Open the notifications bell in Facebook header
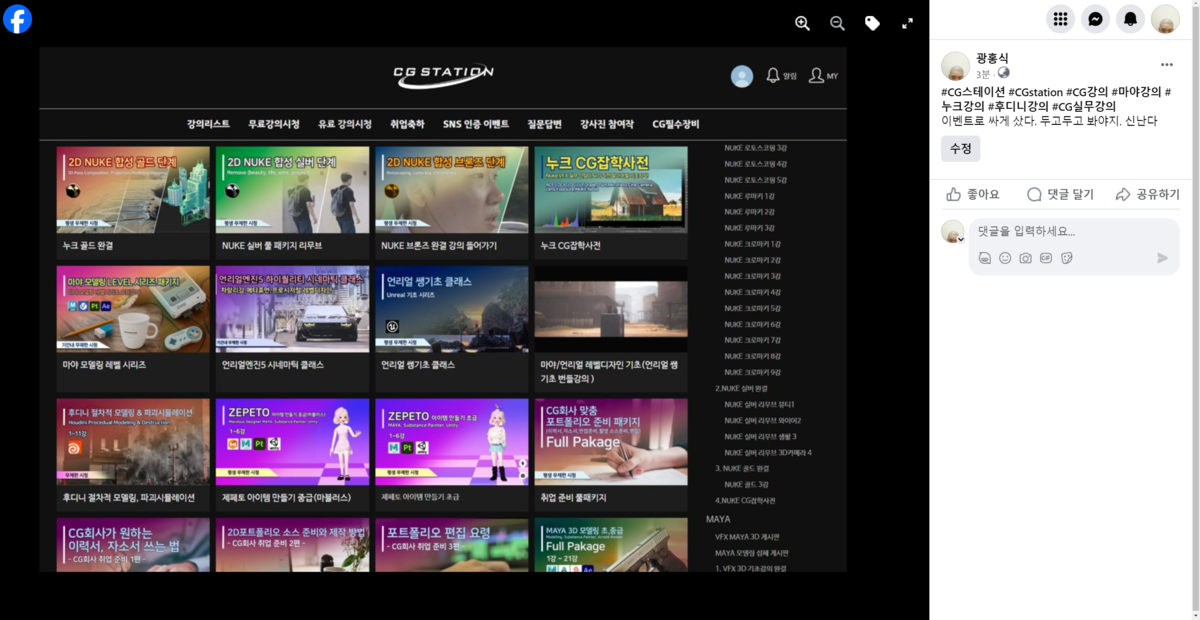Screen dimensions: 1200x620 [1130, 19]
